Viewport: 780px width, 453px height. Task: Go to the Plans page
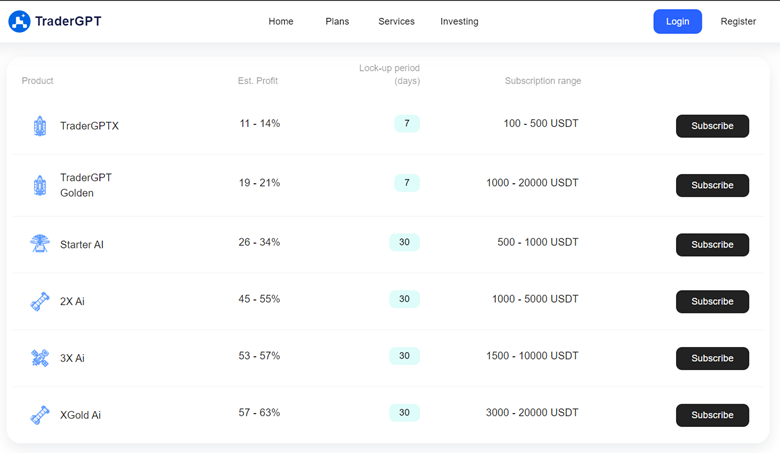(337, 21)
